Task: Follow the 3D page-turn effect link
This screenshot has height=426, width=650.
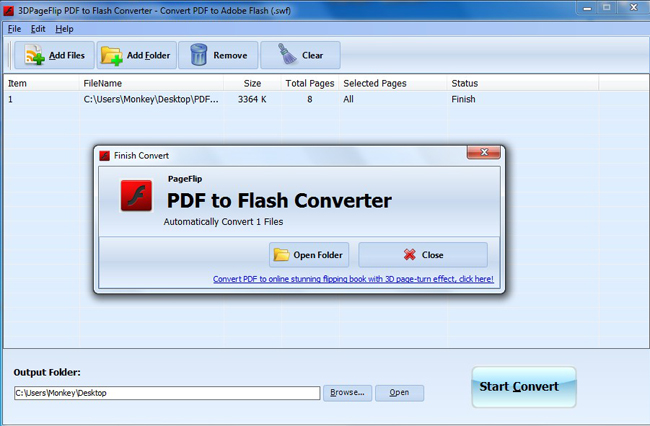Action: tap(353, 279)
